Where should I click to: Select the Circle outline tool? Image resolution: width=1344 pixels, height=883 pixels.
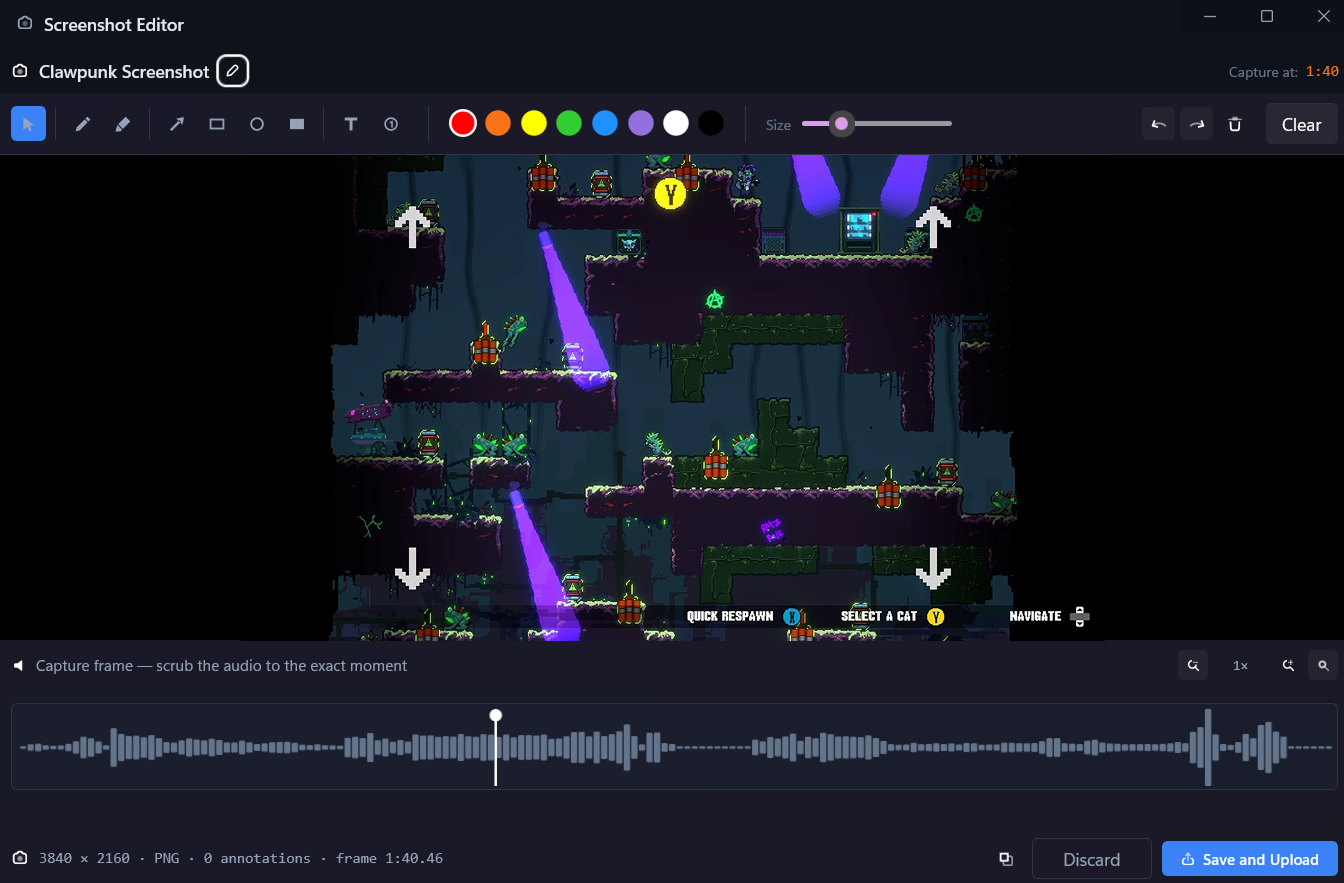[x=257, y=124]
